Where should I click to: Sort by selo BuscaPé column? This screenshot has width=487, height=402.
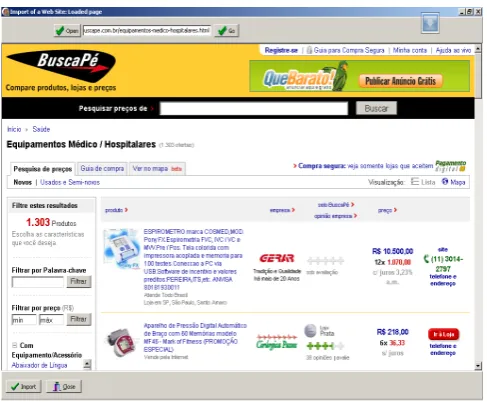coord(336,204)
